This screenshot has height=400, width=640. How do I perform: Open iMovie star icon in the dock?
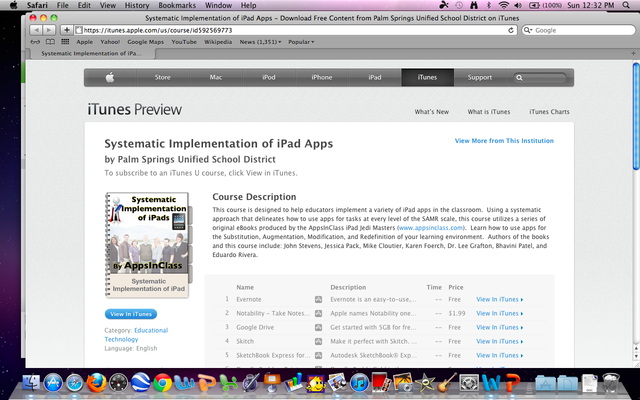pos(425,383)
